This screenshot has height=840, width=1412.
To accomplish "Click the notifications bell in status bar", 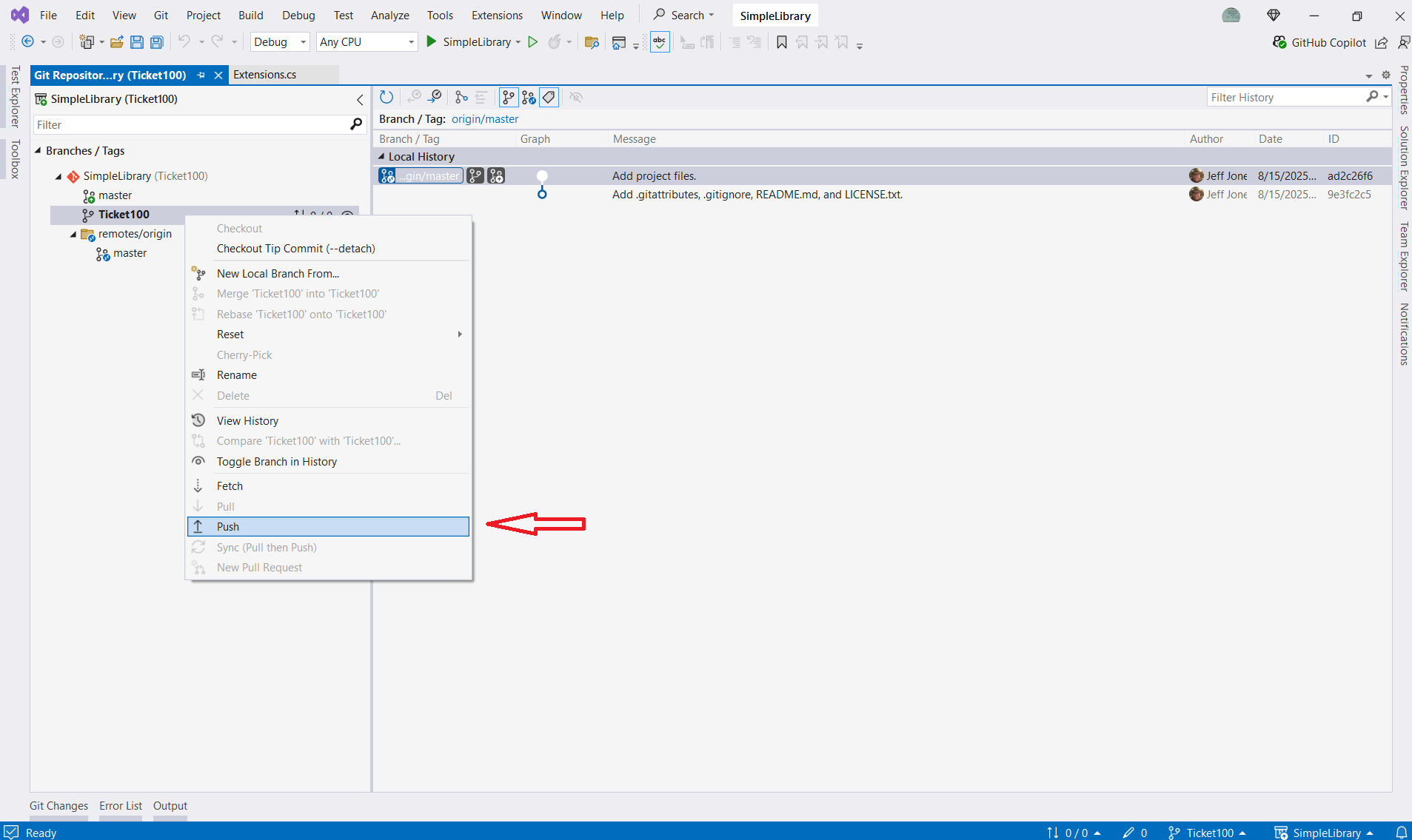I will [x=1401, y=833].
